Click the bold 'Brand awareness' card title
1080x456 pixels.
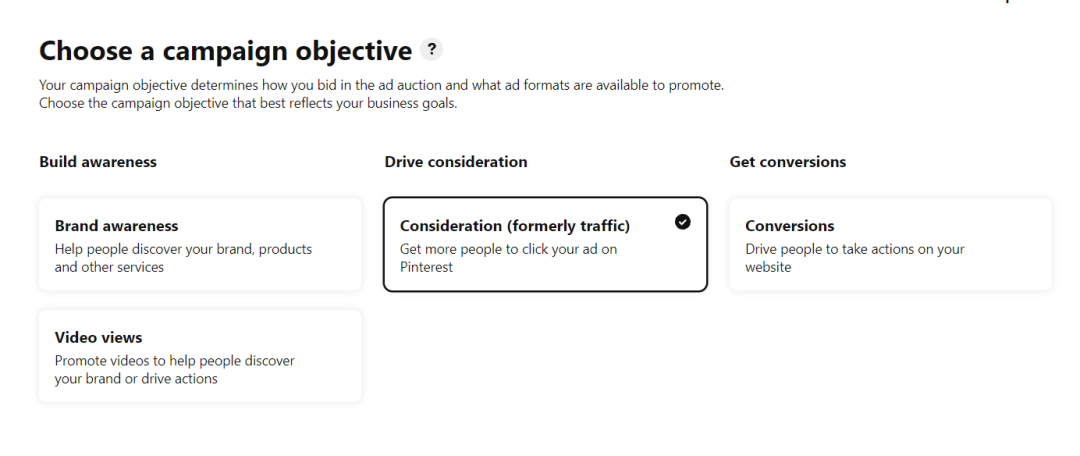click(x=116, y=226)
